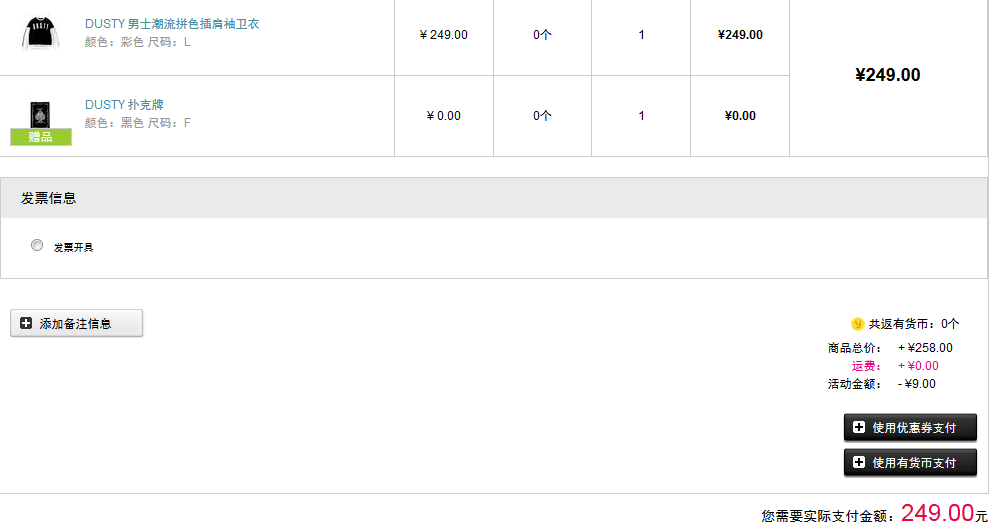Open the DUSTY sweatshirt product thumbnail
Image resolution: width=993 pixels, height=523 pixels.
(x=41, y=33)
